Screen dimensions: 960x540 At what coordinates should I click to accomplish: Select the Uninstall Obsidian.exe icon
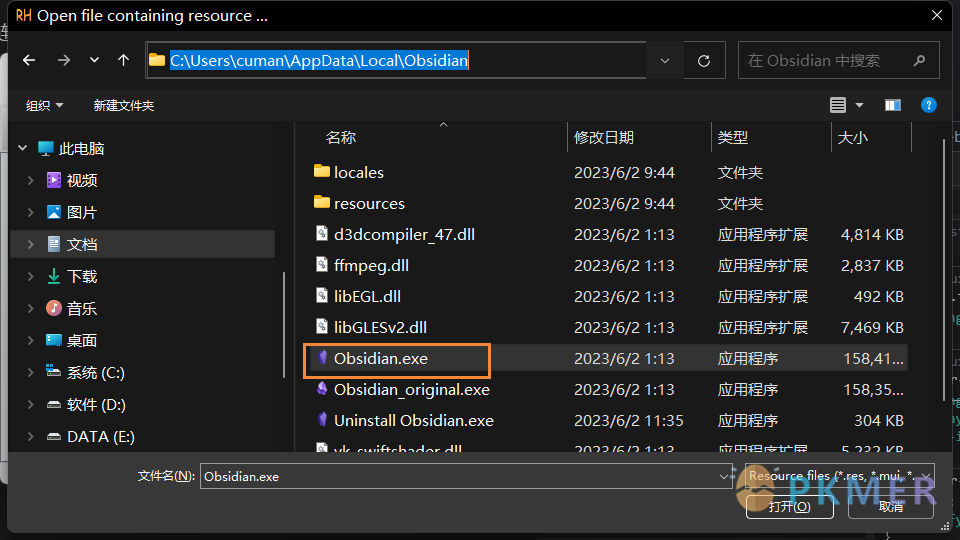coord(322,419)
